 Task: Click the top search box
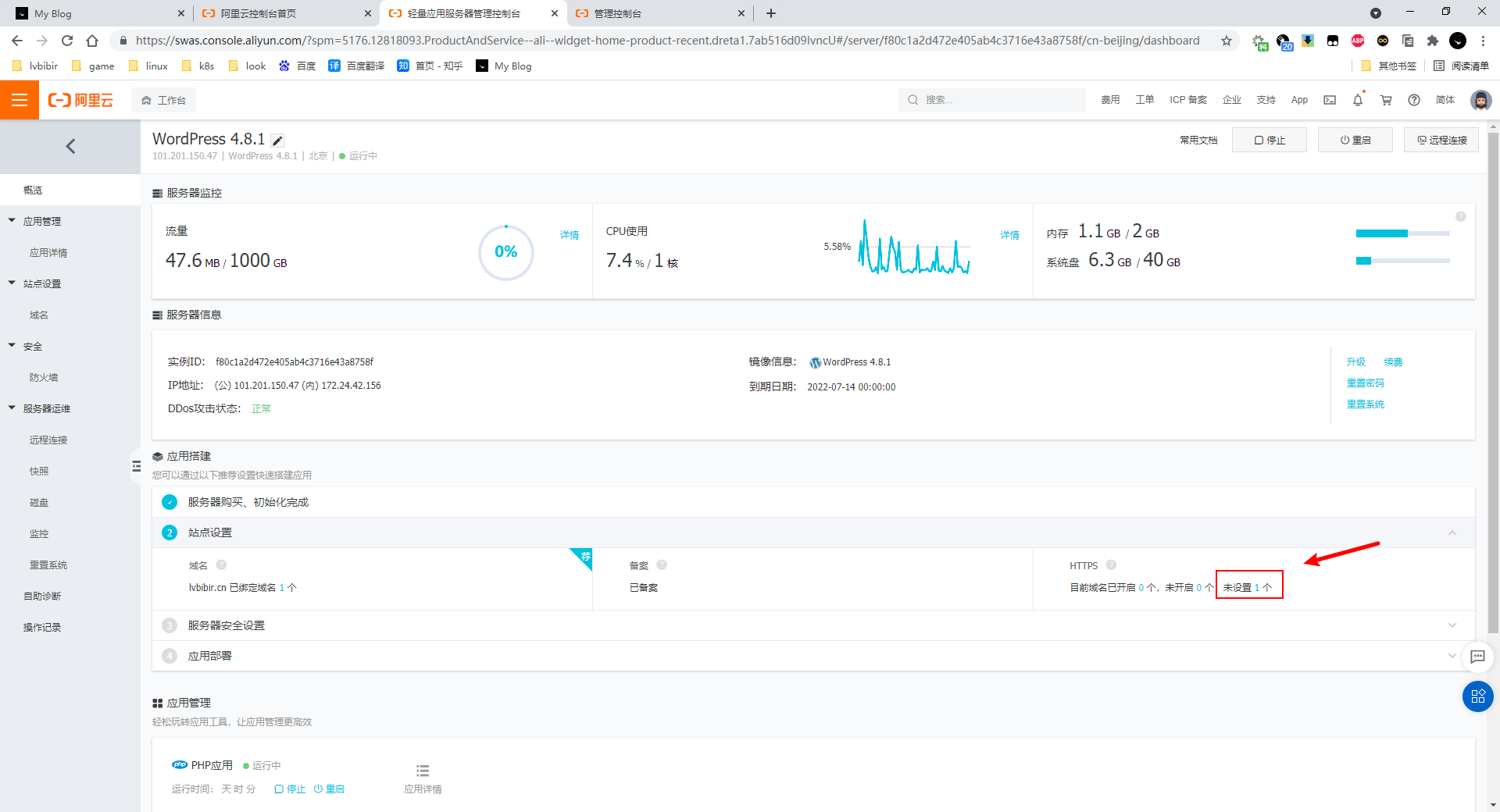pos(992,100)
